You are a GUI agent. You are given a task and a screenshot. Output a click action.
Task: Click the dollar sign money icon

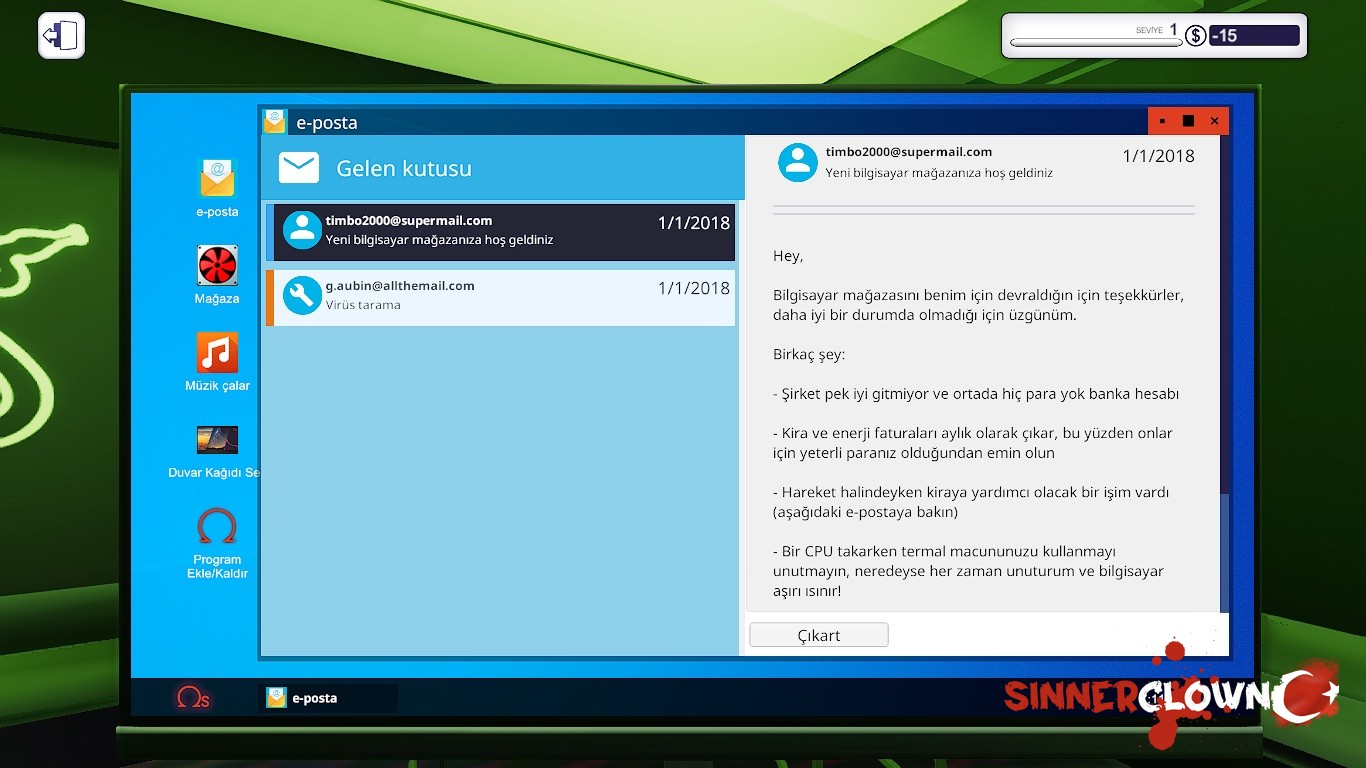pyautogui.click(x=1195, y=36)
